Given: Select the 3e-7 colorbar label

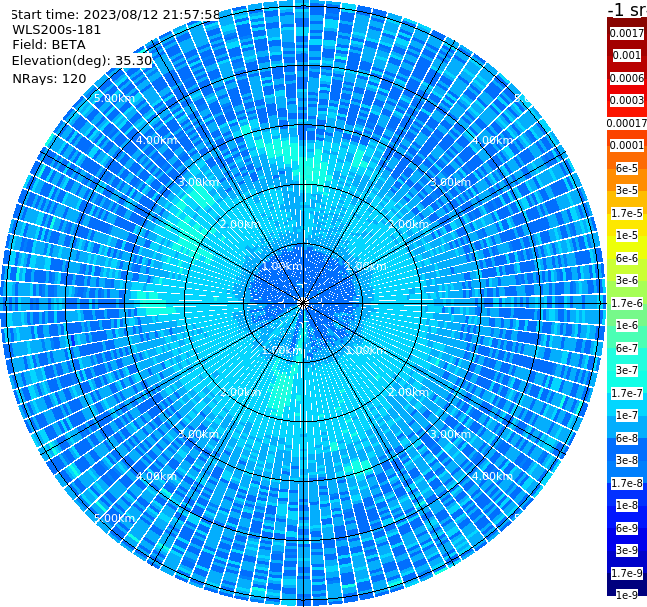Looking at the screenshot, I should (627, 370).
